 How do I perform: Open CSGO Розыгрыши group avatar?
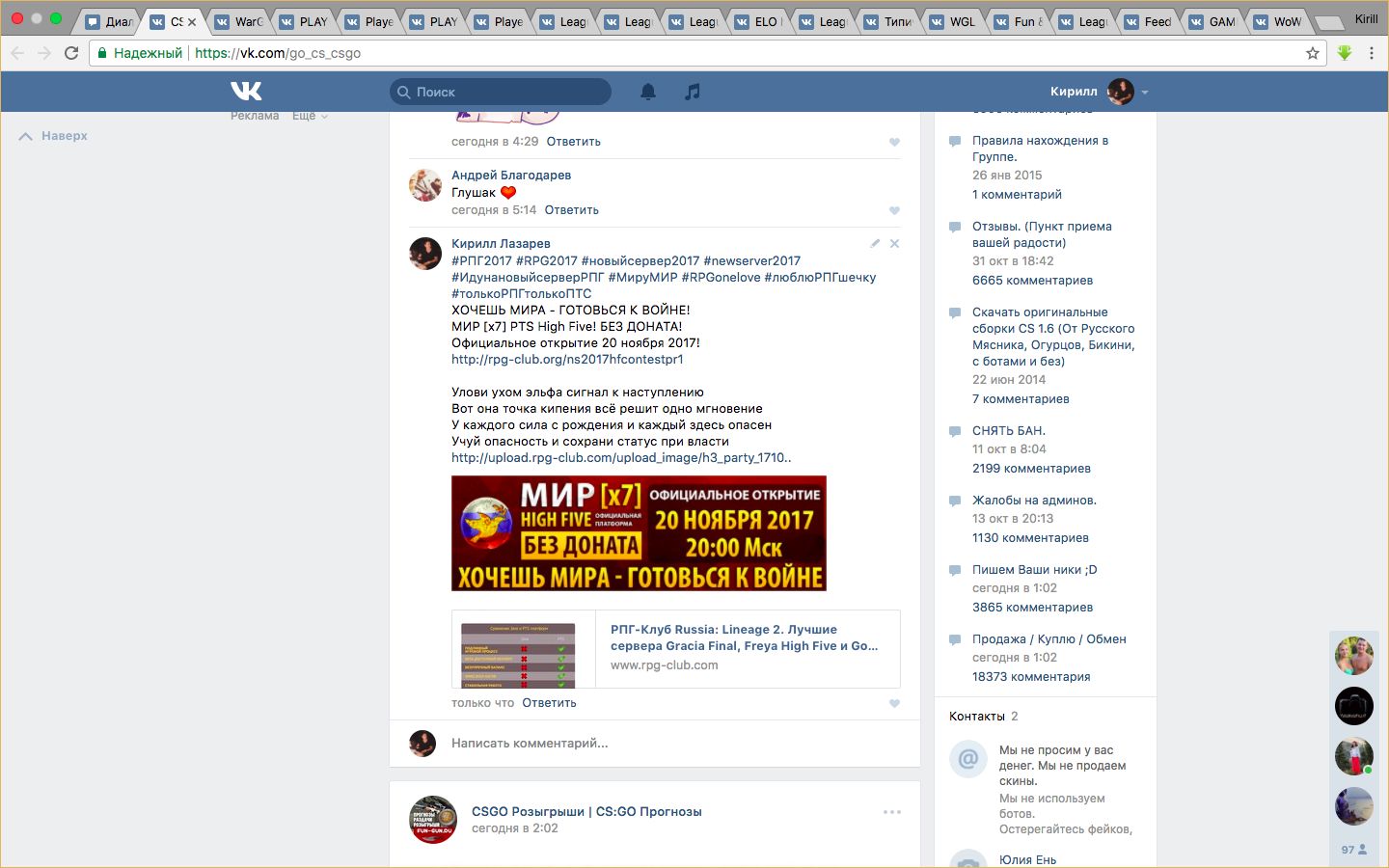[x=433, y=820]
